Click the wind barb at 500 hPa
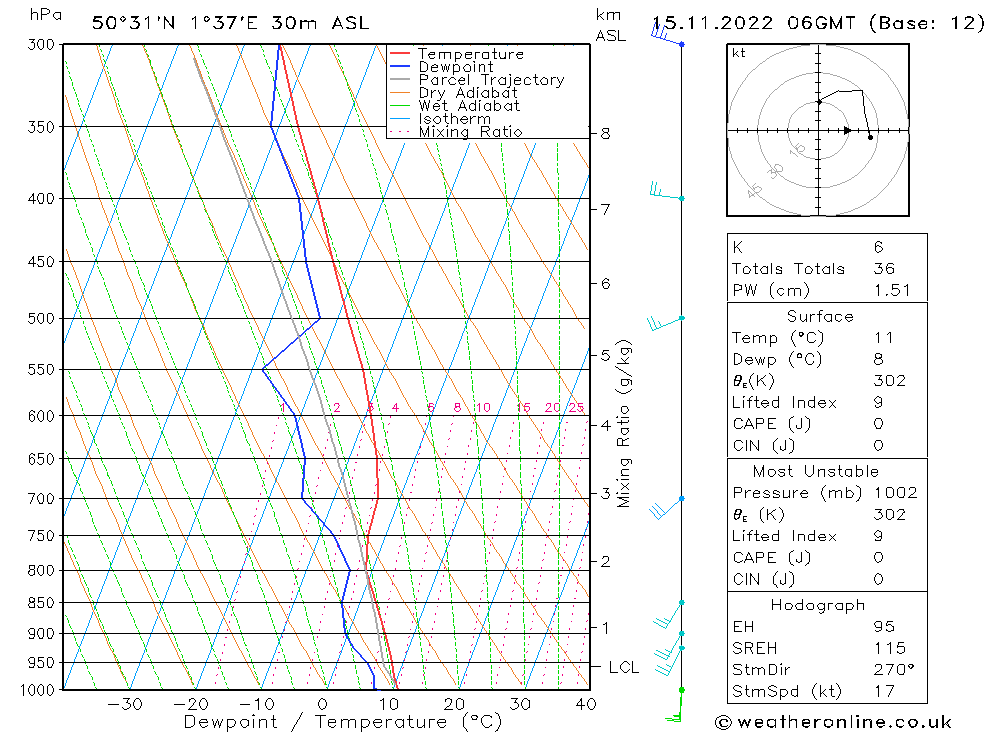The width and height of the screenshot is (1000, 733). tap(665, 323)
